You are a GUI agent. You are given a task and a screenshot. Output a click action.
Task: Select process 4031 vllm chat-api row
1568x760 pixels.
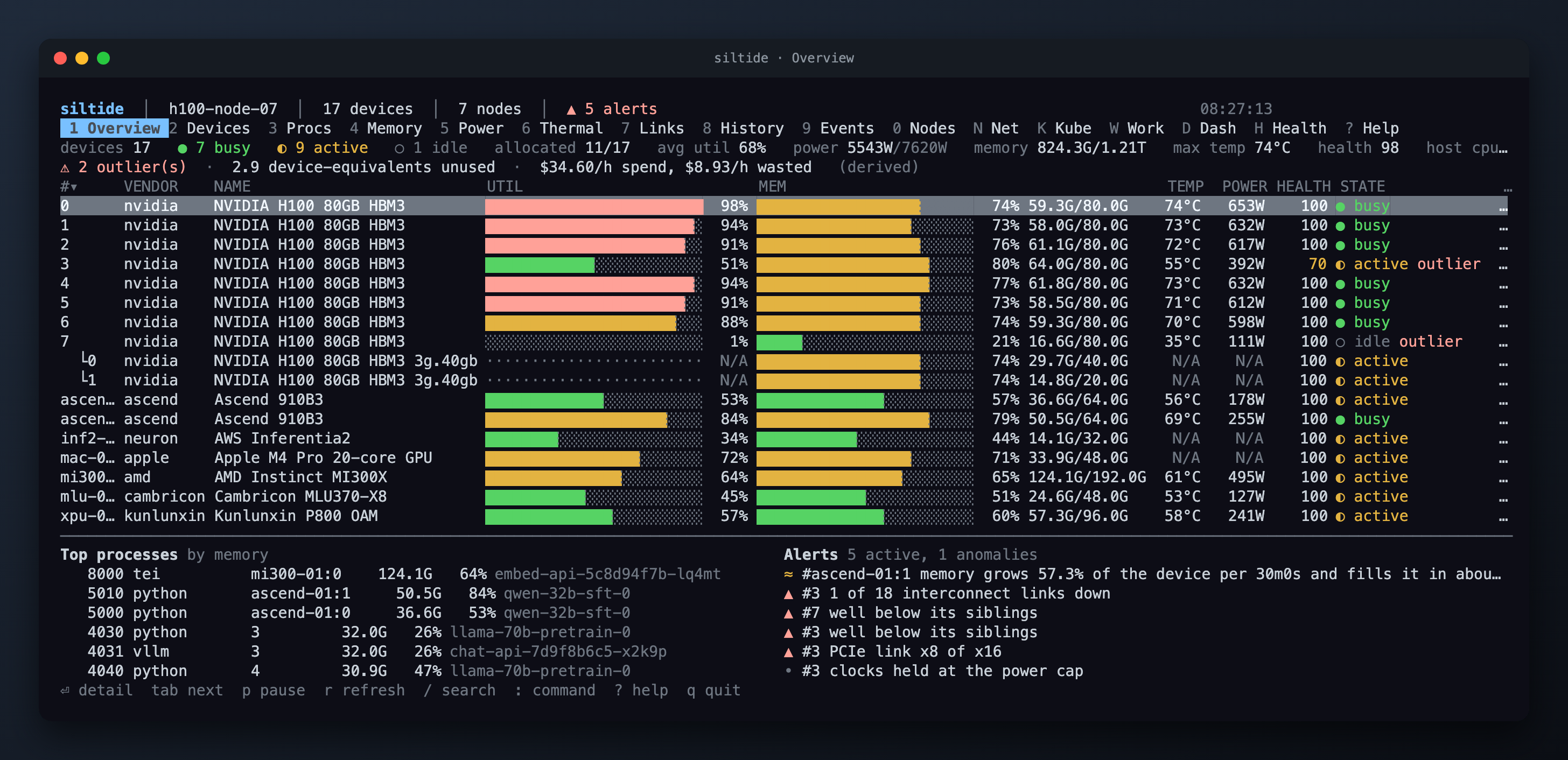377,652
